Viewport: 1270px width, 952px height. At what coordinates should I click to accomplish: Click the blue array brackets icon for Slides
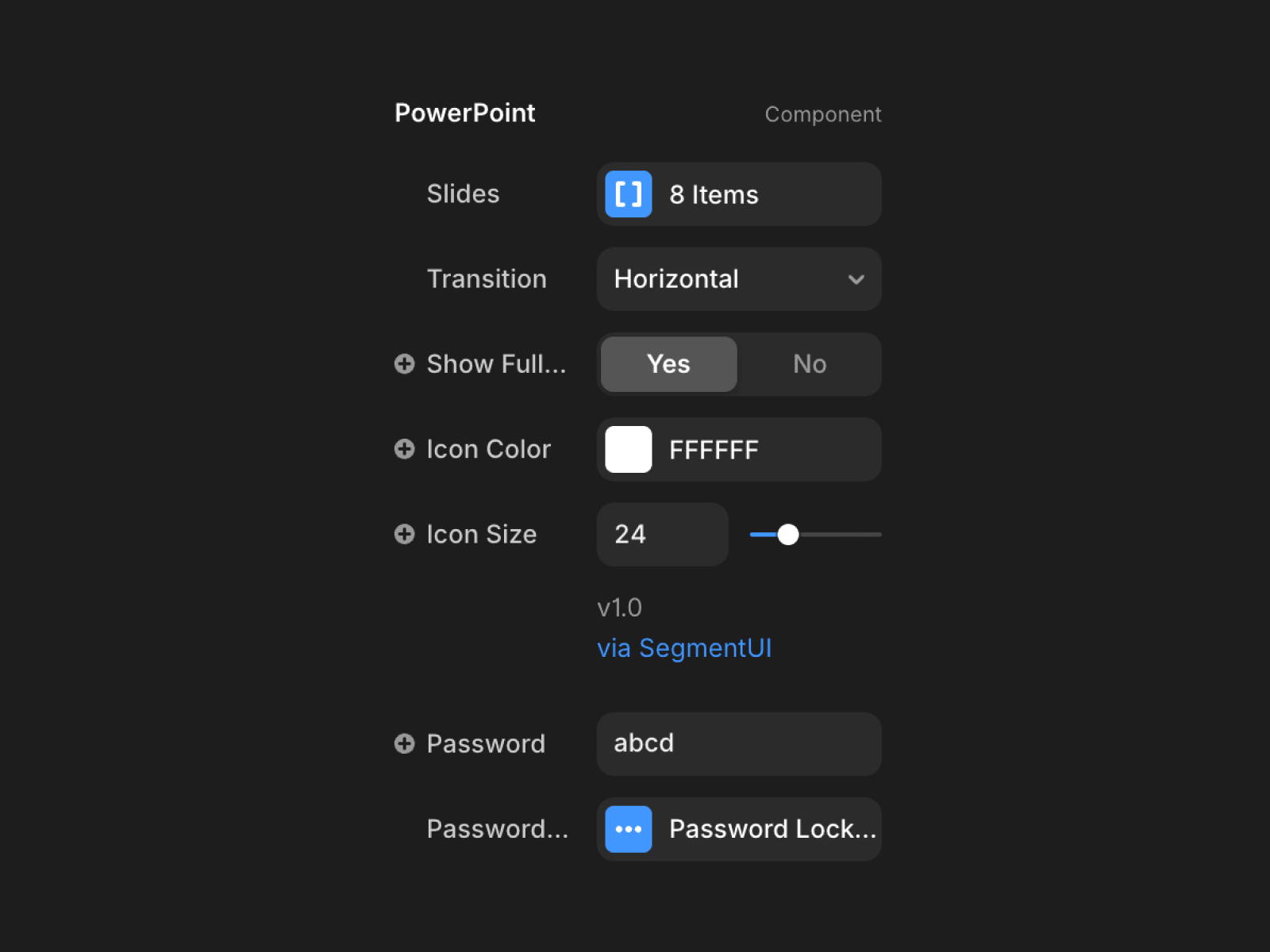628,194
